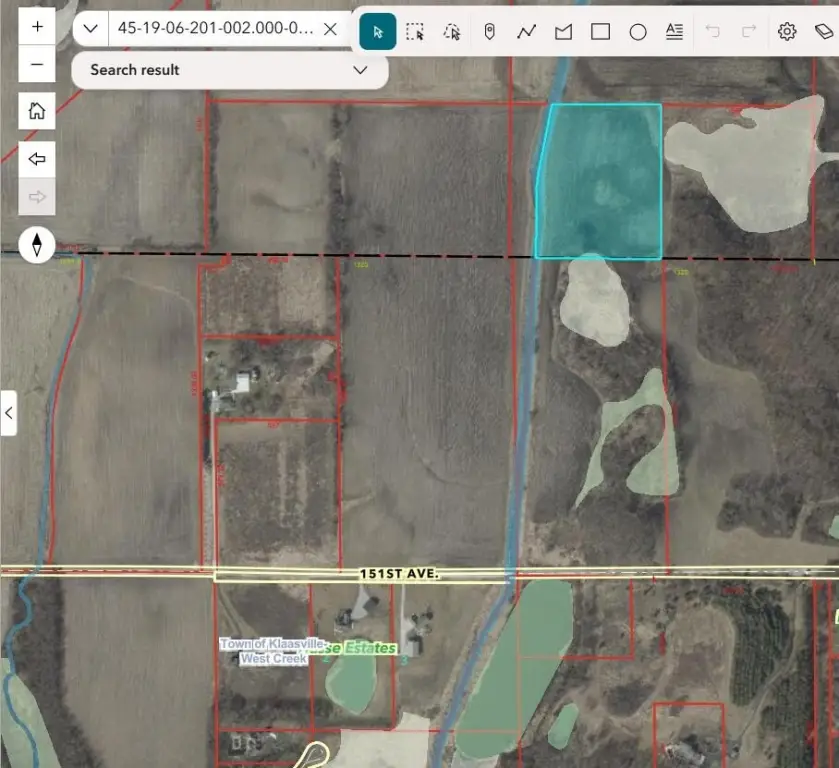Expand the collapsed left side panel
The image size is (839, 768).
click(9, 412)
